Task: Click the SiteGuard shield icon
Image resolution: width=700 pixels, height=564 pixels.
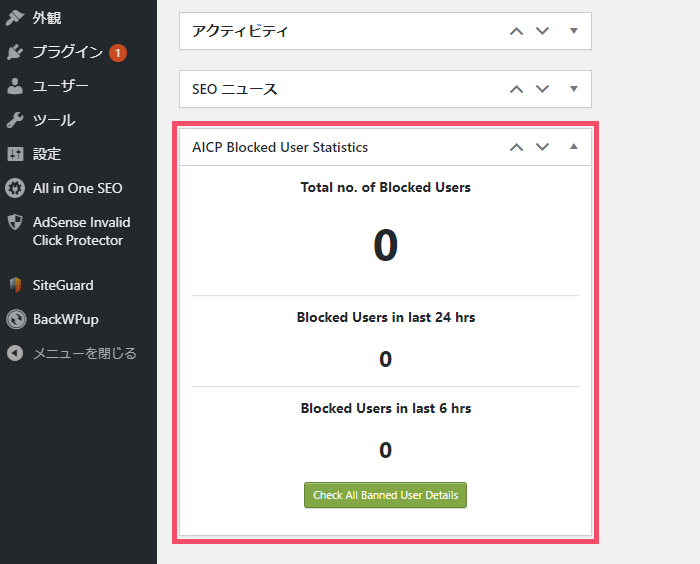Action: pyautogui.click(x=16, y=285)
